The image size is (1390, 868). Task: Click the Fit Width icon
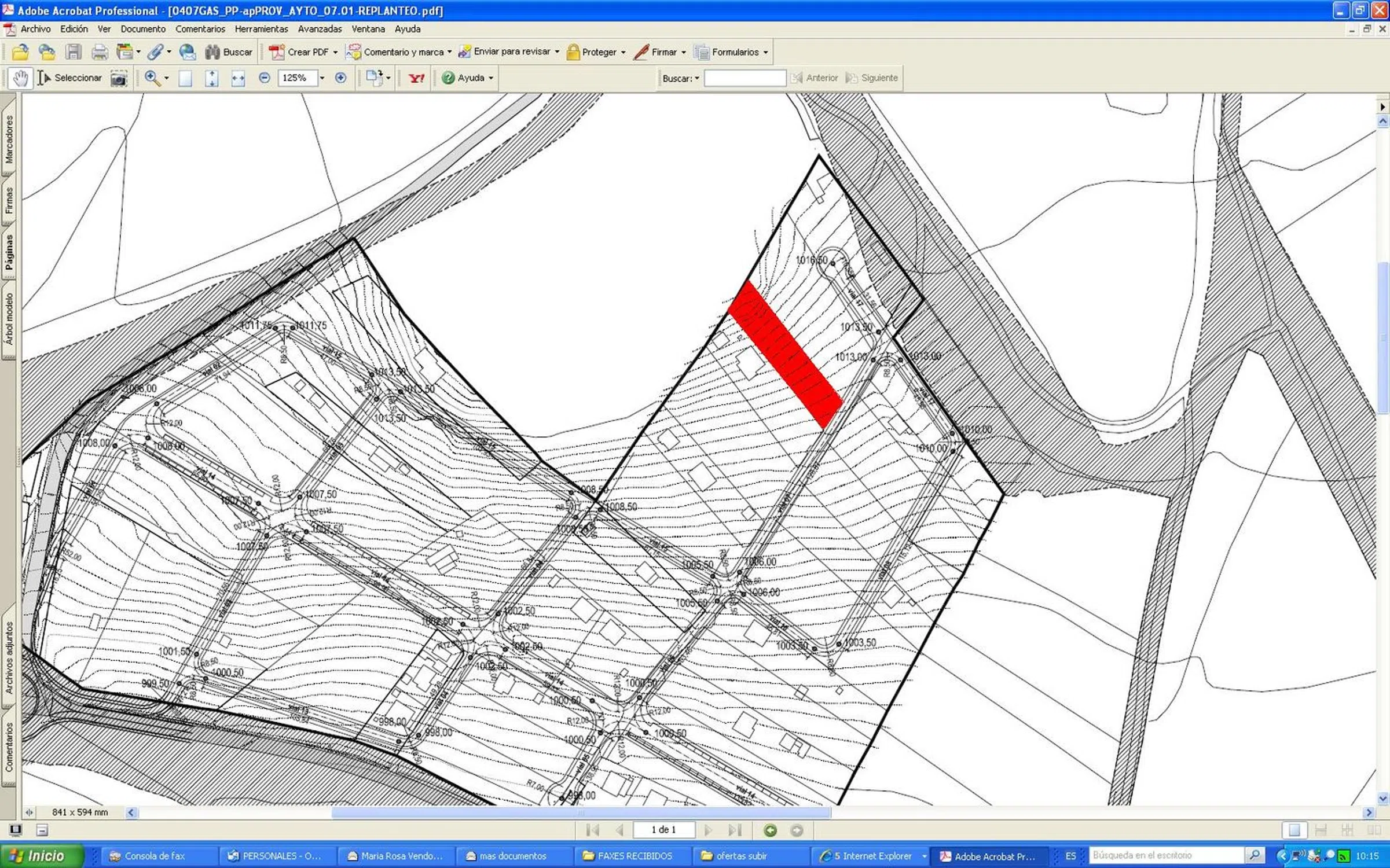(x=238, y=78)
